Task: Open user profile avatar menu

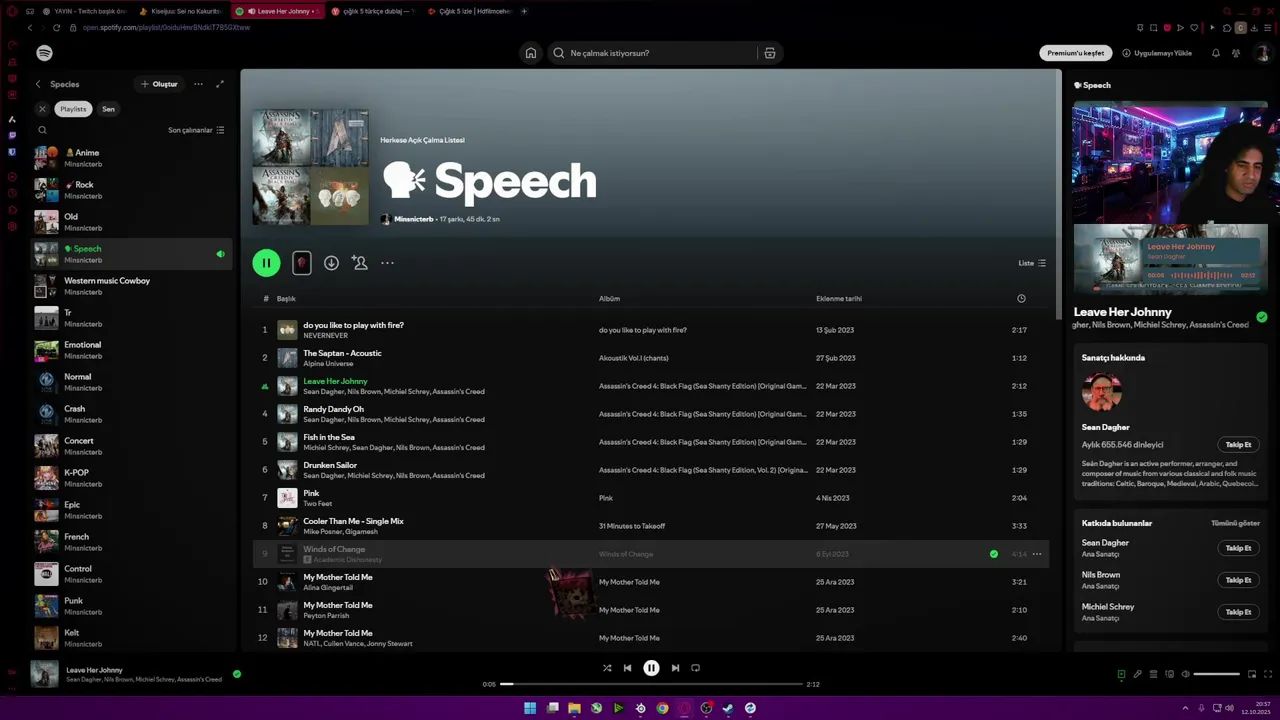Action: pyautogui.click(x=1261, y=53)
